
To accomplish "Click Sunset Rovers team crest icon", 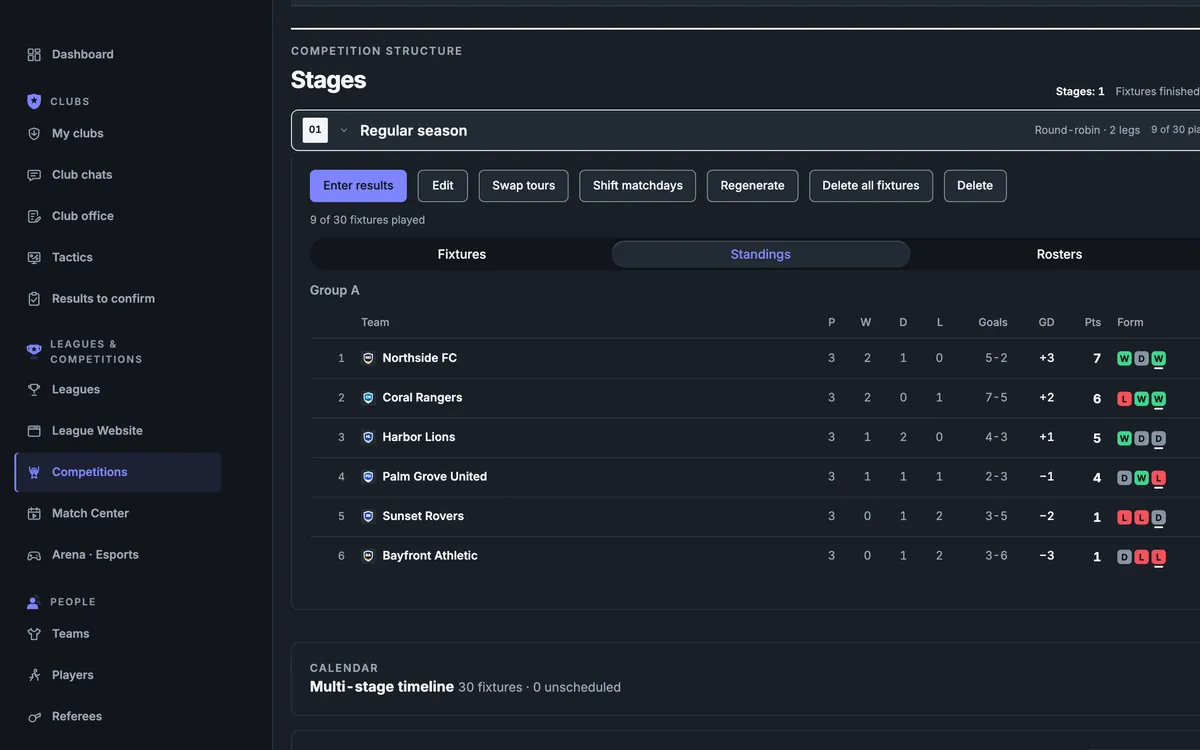I will tap(368, 516).
